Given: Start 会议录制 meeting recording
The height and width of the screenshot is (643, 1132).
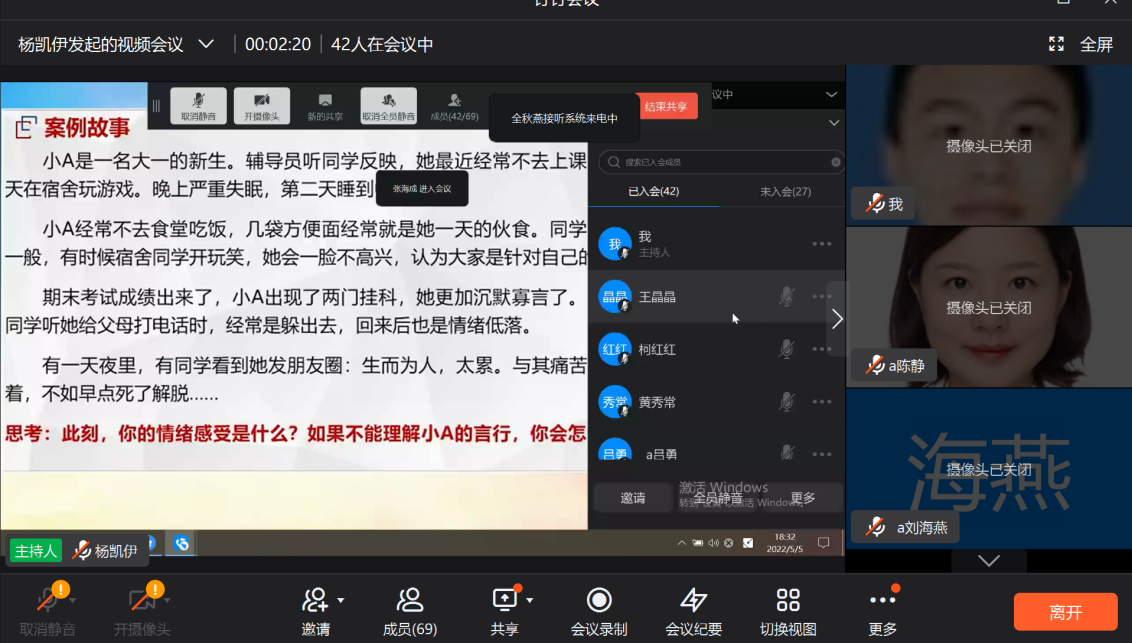Looking at the screenshot, I should coord(598,611).
